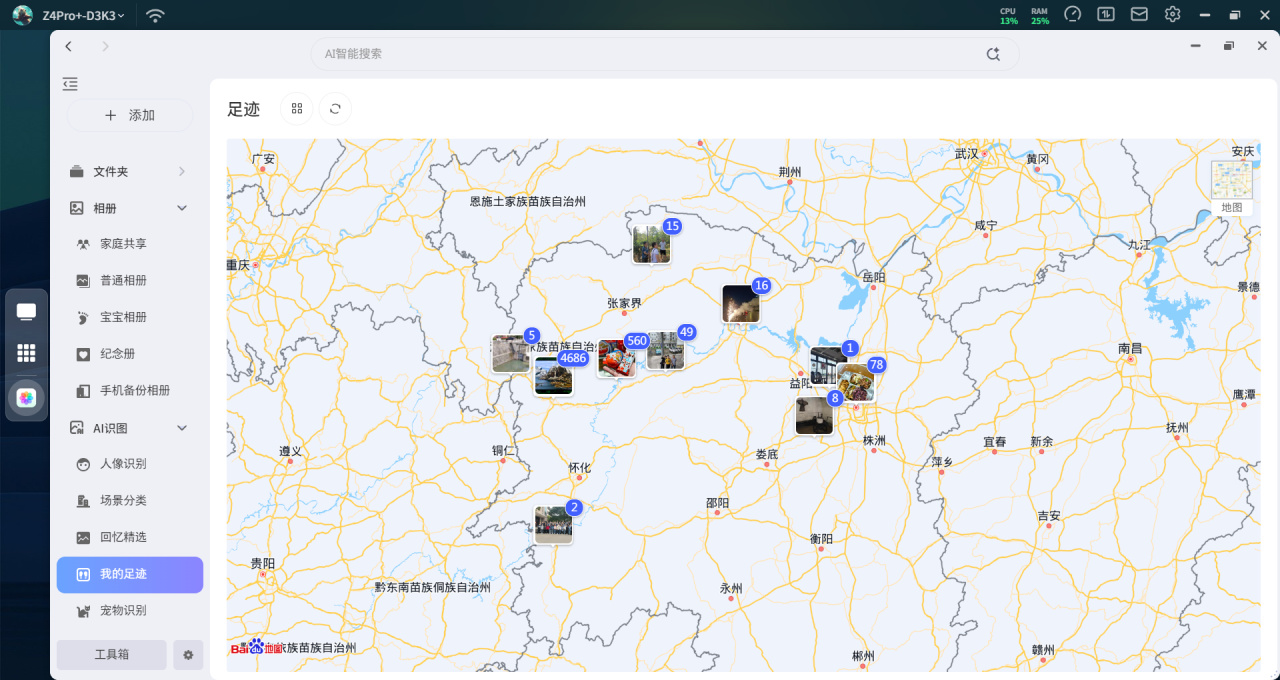Open the 文件夹 folder icon
The height and width of the screenshot is (680, 1280).
(x=77, y=172)
